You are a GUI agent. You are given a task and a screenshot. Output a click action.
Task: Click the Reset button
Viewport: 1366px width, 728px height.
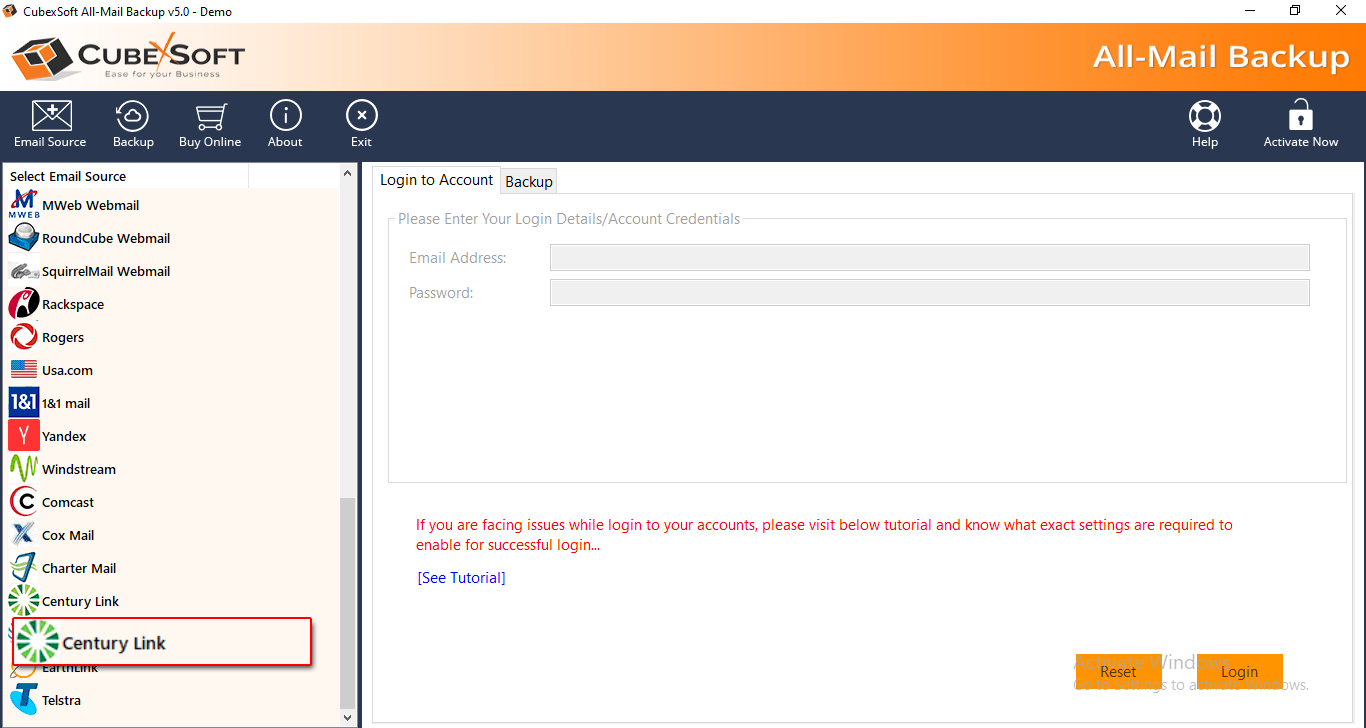tap(1118, 672)
